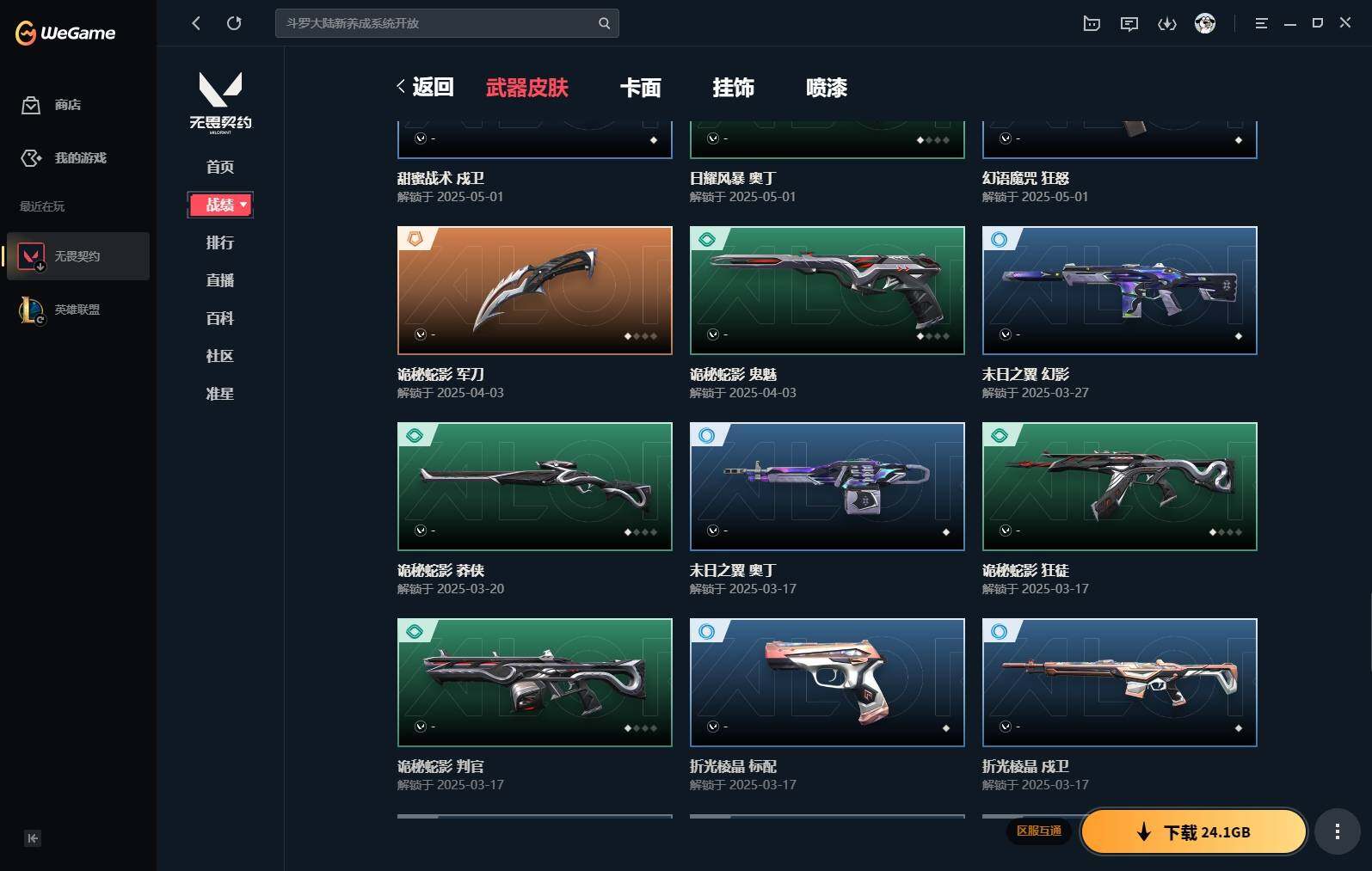Go back using the top navigation arrow
Image resolution: width=1372 pixels, height=871 pixels.
(x=196, y=23)
